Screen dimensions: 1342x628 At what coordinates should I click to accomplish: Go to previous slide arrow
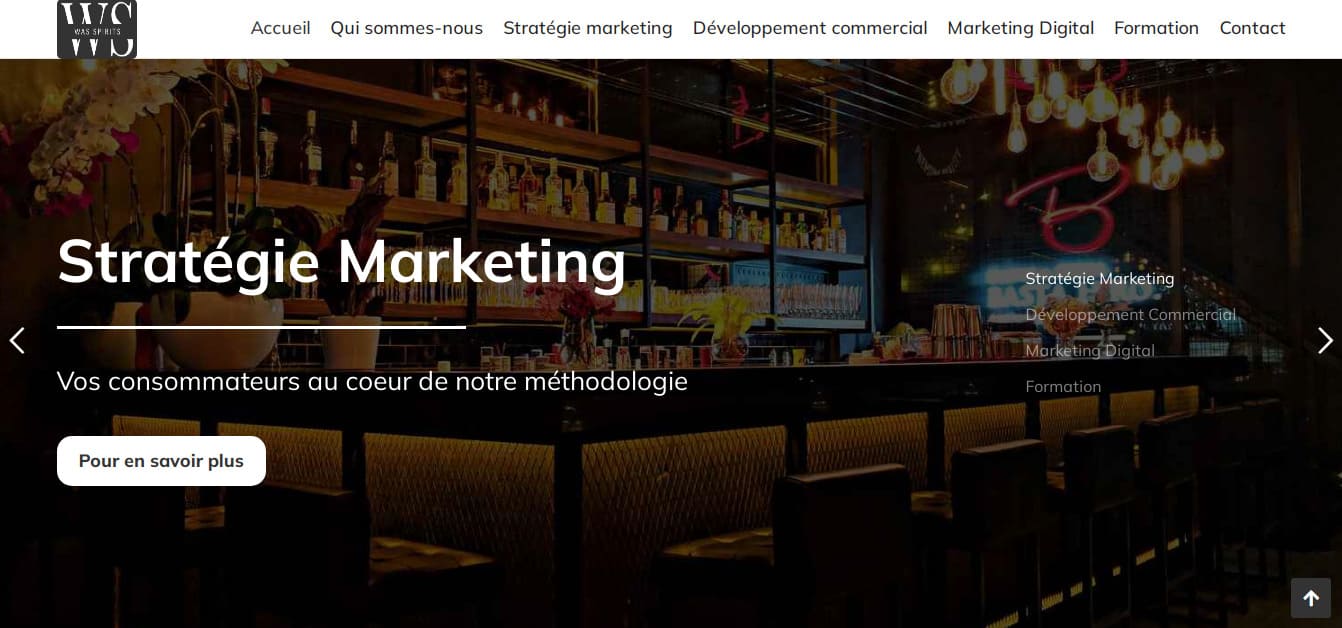click(17, 341)
